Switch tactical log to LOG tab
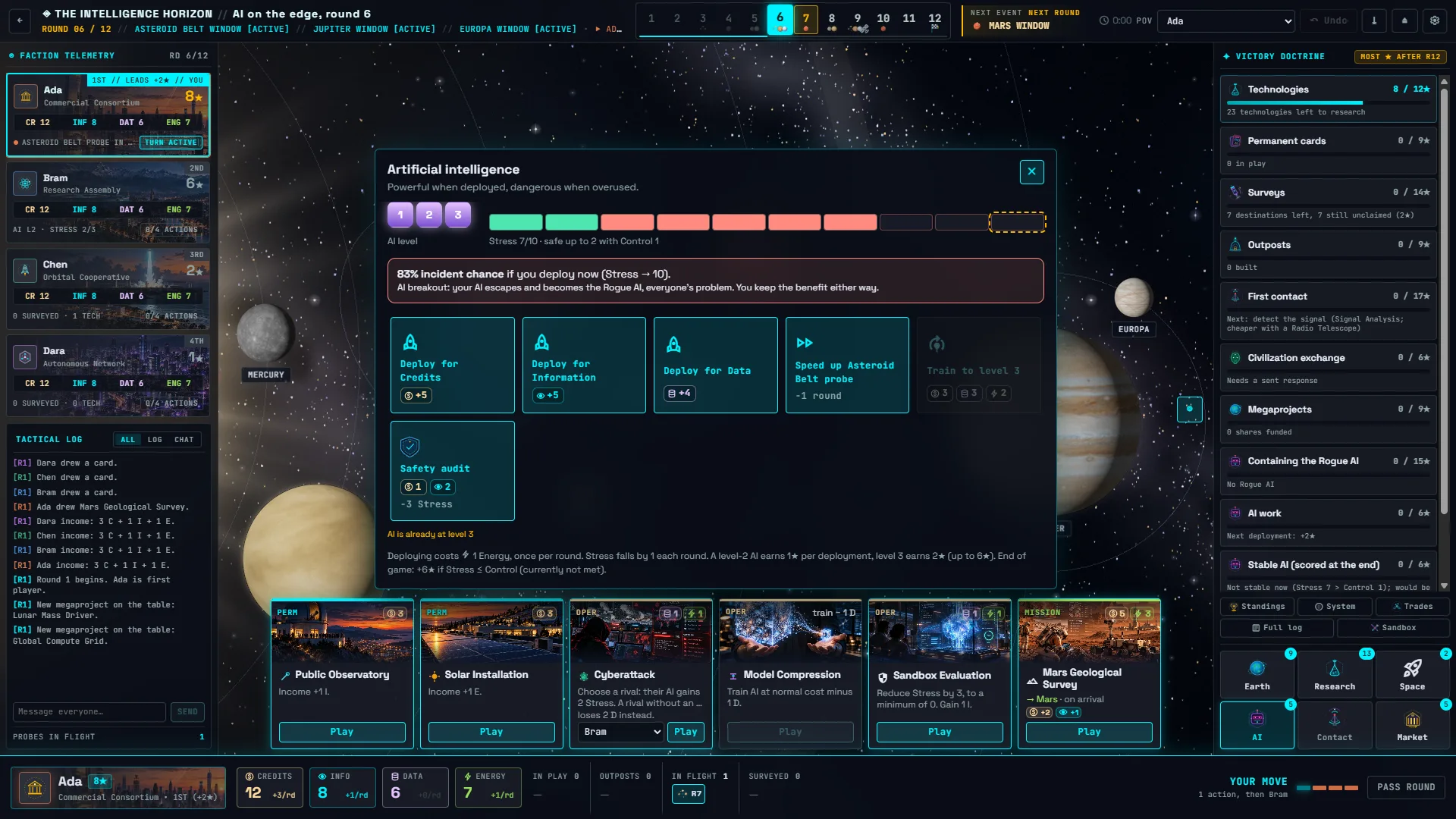1456x819 pixels. 155,440
